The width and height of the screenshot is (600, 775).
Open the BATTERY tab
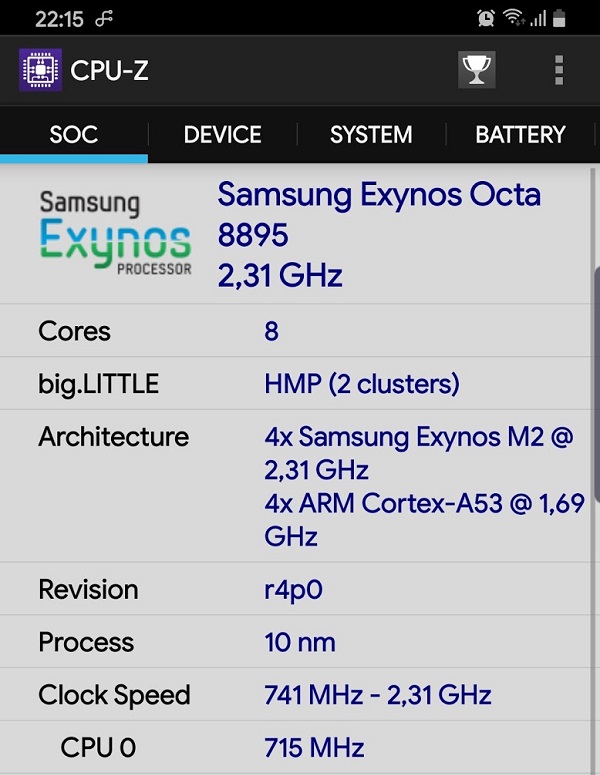pyautogui.click(x=520, y=135)
